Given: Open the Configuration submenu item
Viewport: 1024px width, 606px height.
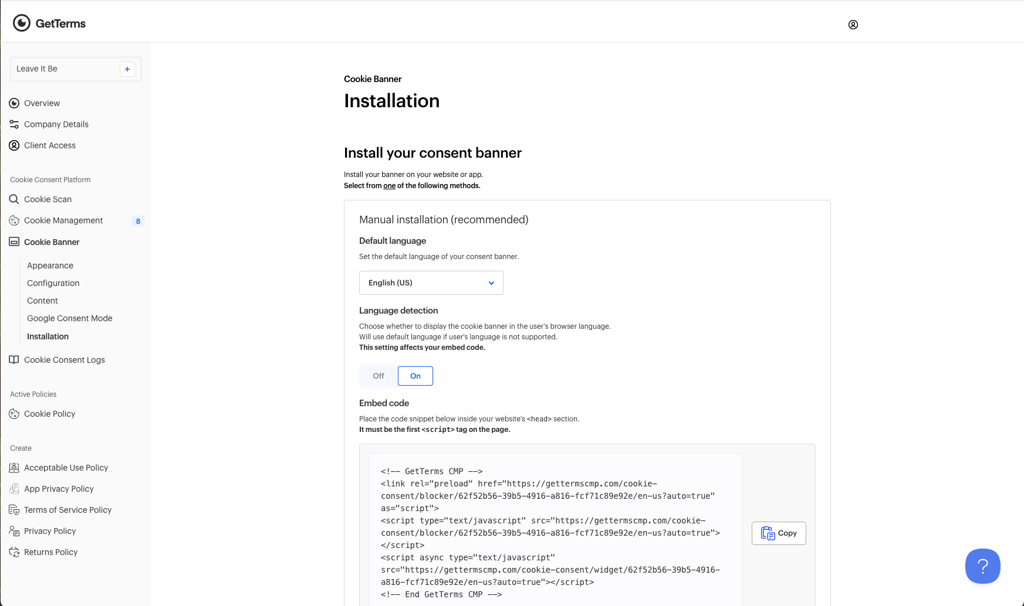Looking at the screenshot, I should pyautogui.click(x=53, y=283).
